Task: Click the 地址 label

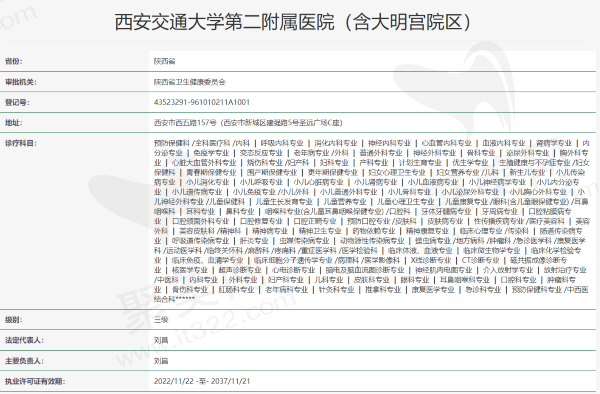Action: click(13, 123)
